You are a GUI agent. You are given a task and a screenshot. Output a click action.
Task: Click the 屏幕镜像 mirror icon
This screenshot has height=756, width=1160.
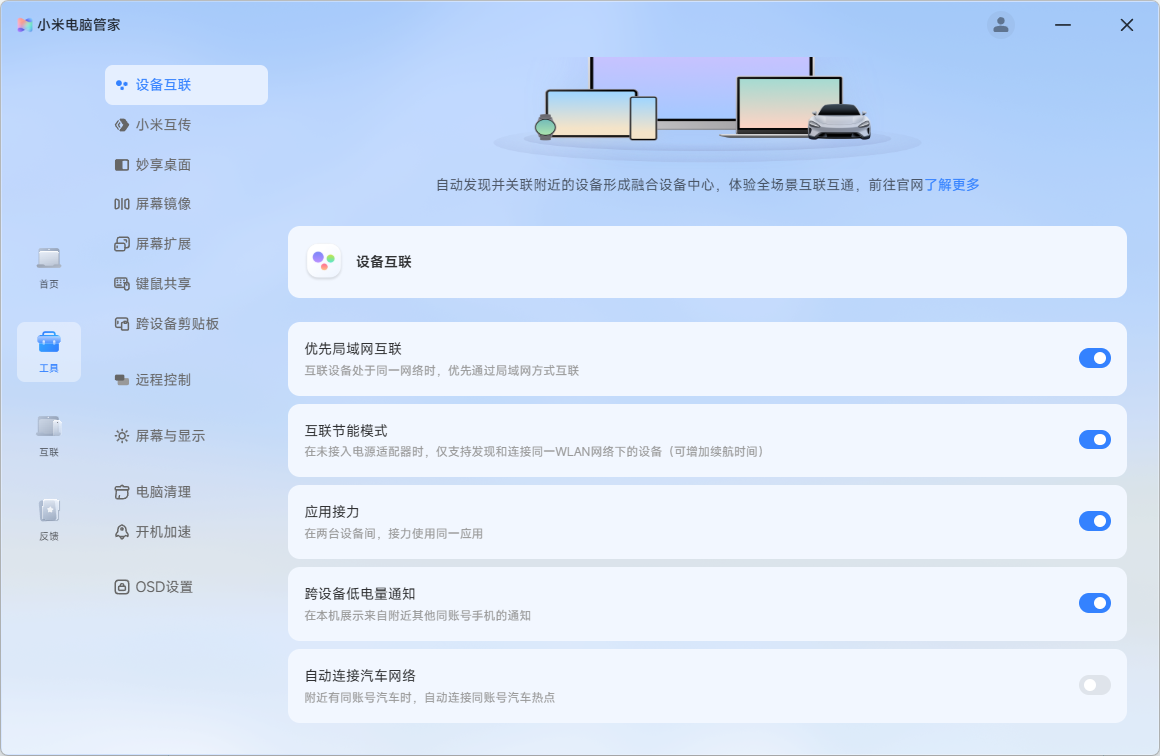click(122, 204)
